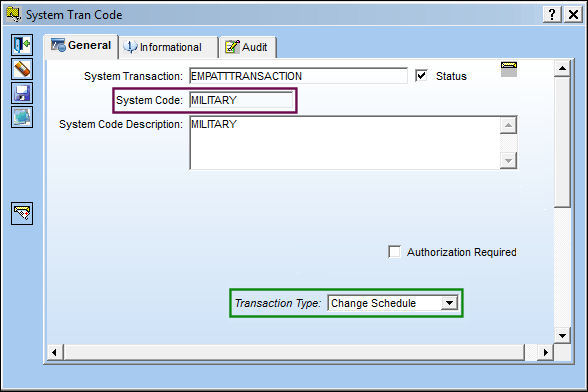Screen dimensions: 588x392
Task: Click the horizontal scrollbar thumb
Action: [294, 352]
